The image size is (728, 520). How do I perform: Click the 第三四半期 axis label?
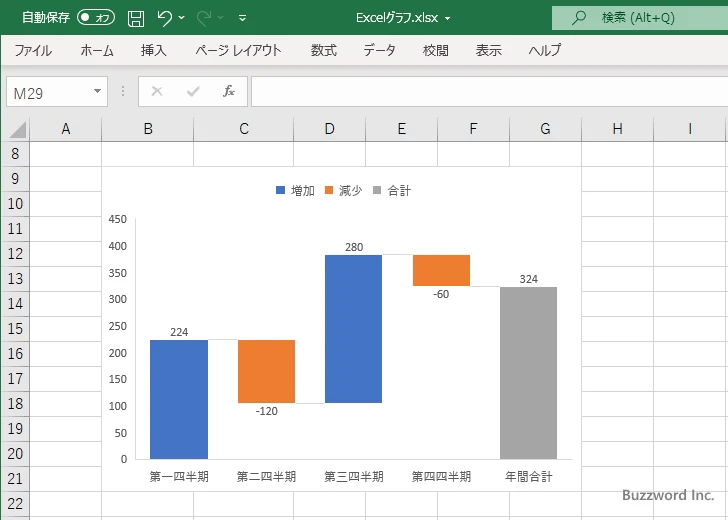[x=354, y=476]
